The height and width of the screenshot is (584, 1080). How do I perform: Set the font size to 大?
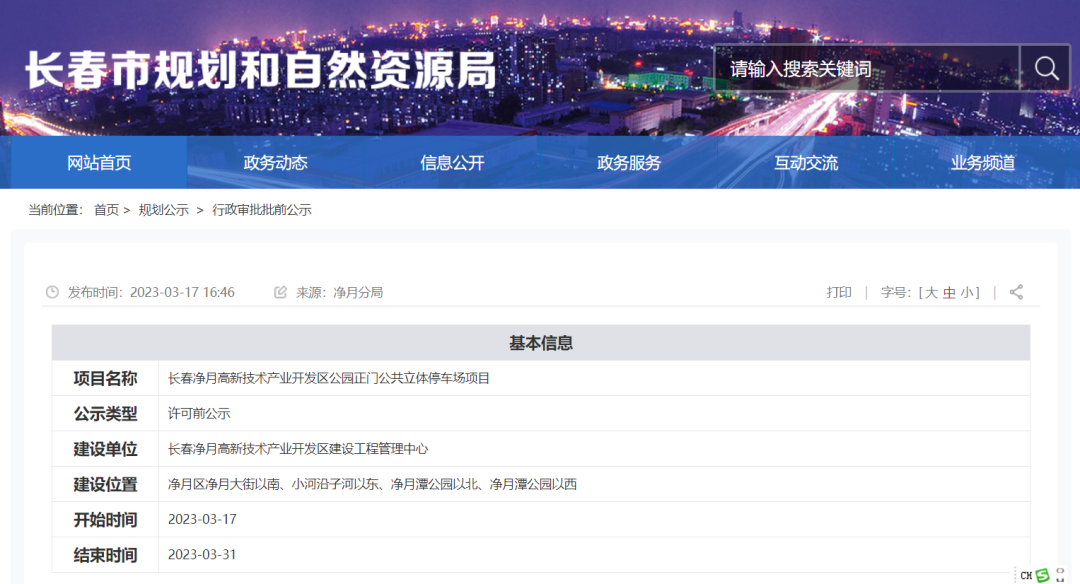coord(931,293)
